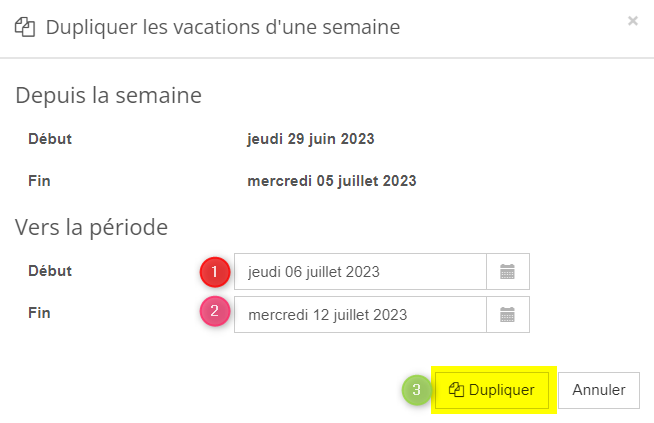
Task: Click the Fin label under 'Depuis la semaine'
Action: [x=39, y=181]
